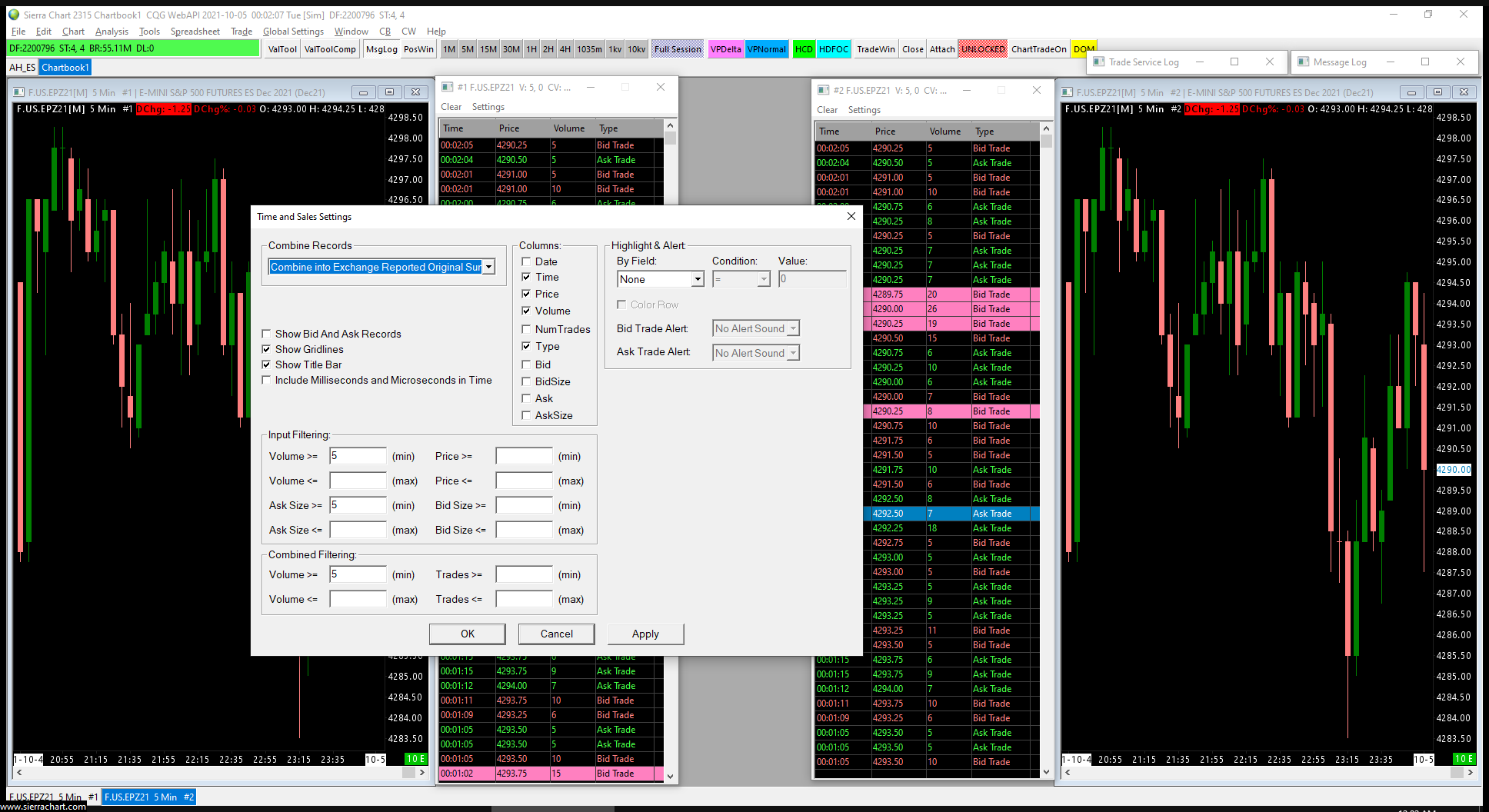Click the yellow DOM toolbar button
This screenshot has width=1489, height=812.
(x=1084, y=49)
